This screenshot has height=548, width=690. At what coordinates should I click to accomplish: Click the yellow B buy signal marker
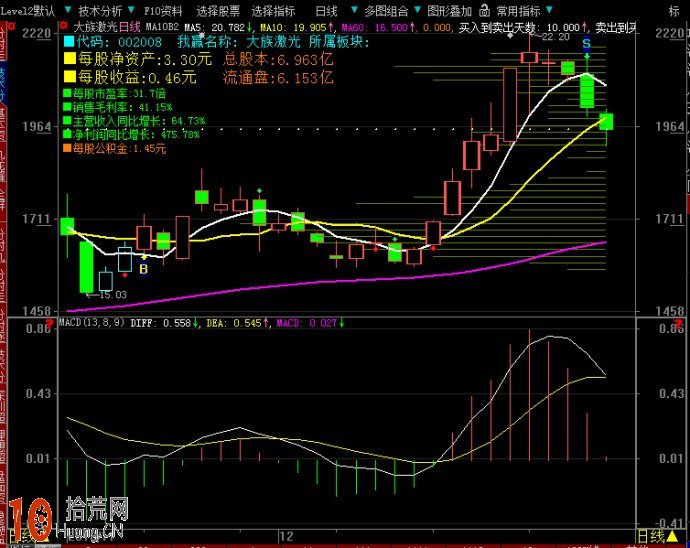[x=143, y=268]
